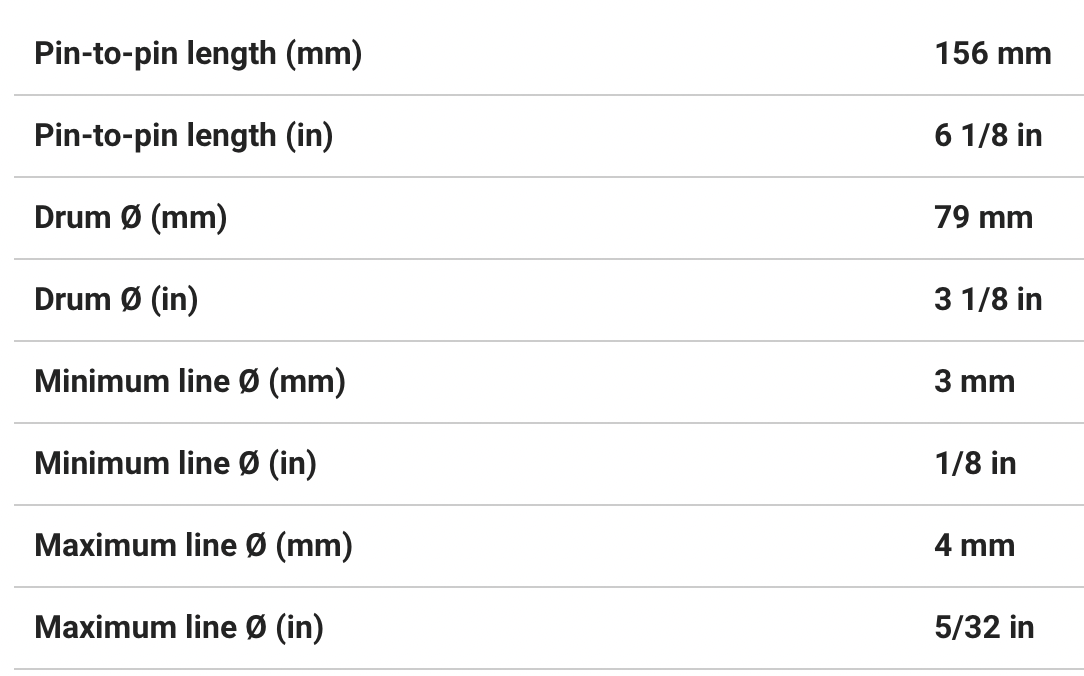Screen dimensions: 1084x676
Task: Click the Ø symbol in "Minimum line Ø (in)"
Action: pos(249,464)
